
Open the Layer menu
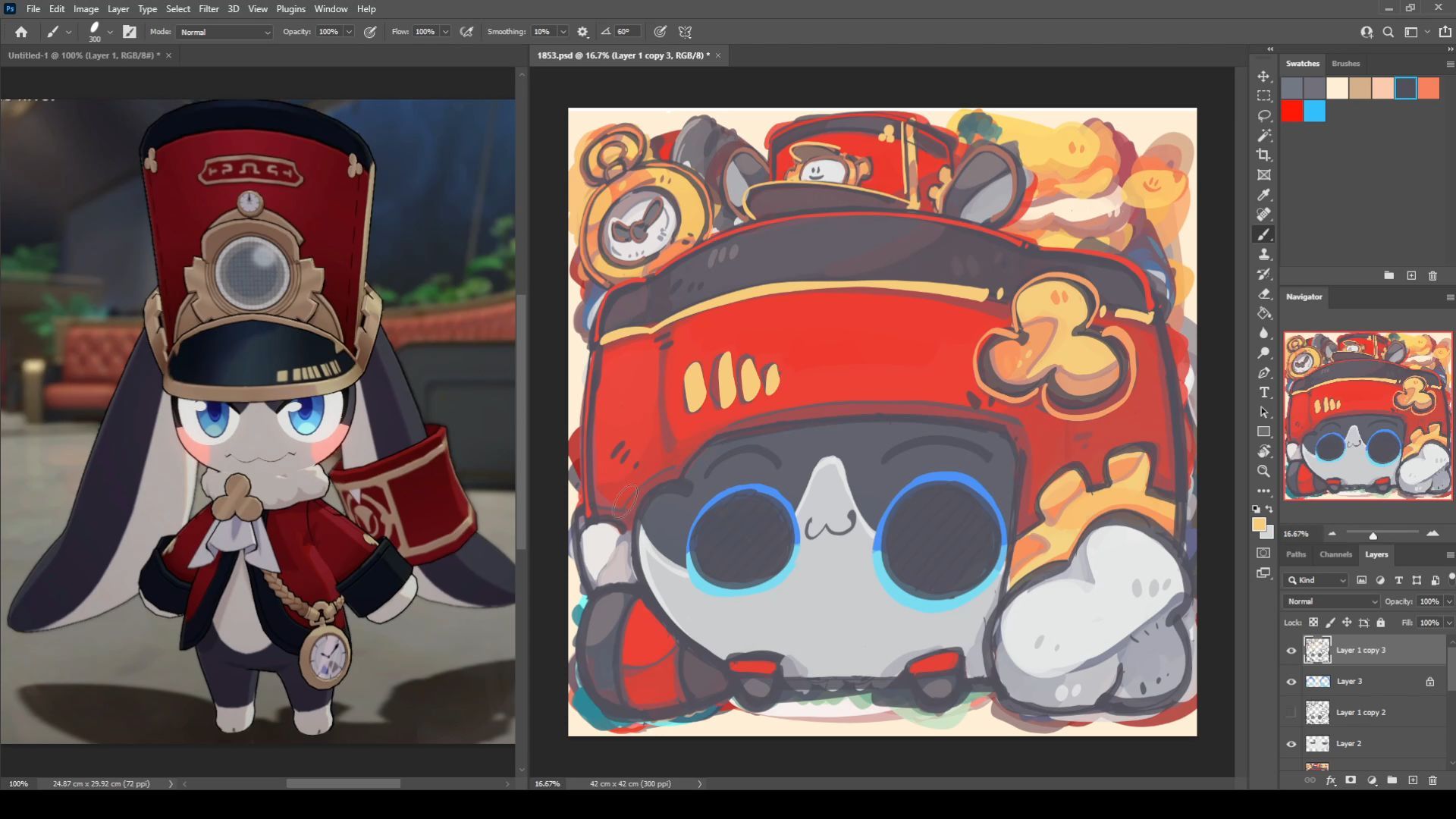118,9
